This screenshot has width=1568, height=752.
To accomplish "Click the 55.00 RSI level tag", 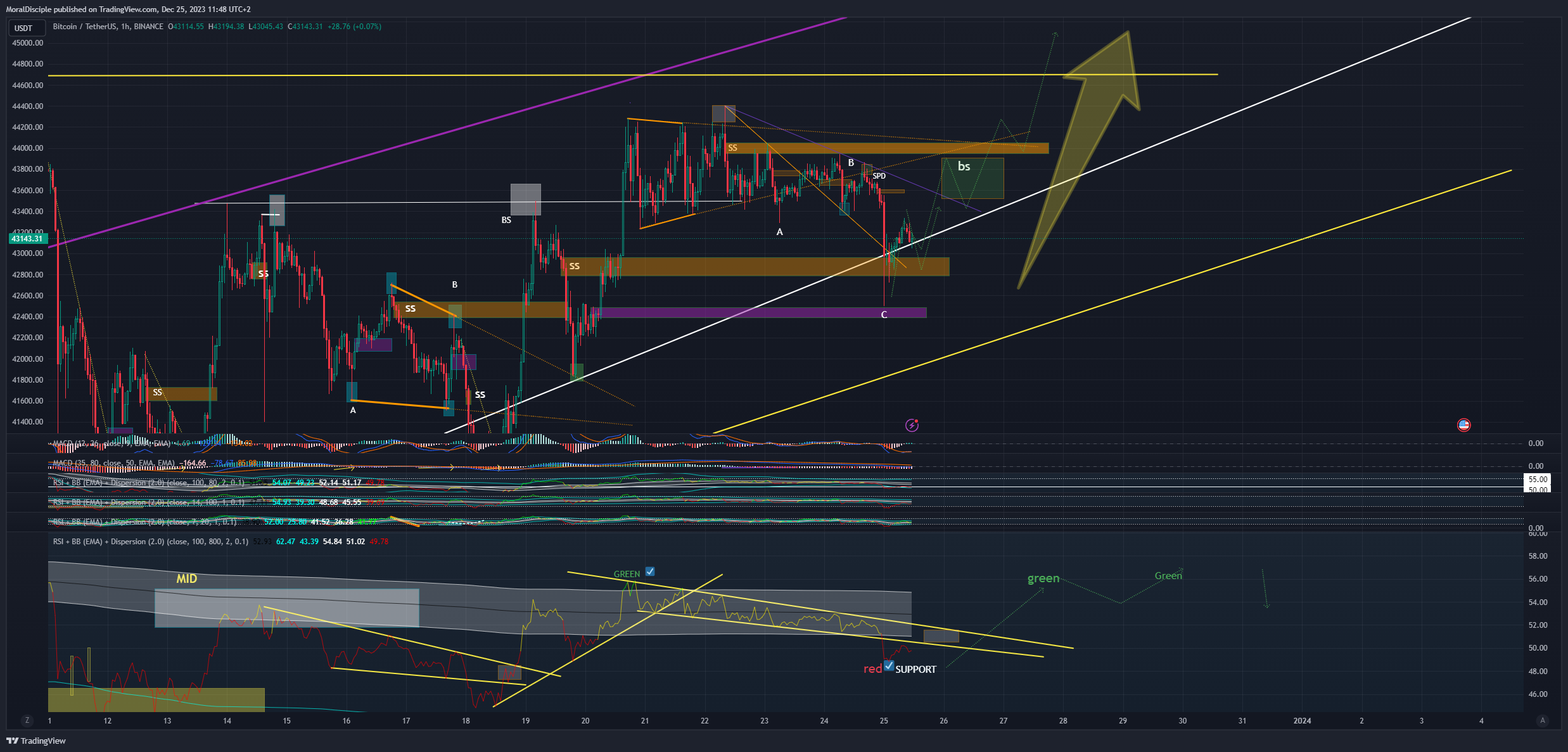I will pos(1538,480).
